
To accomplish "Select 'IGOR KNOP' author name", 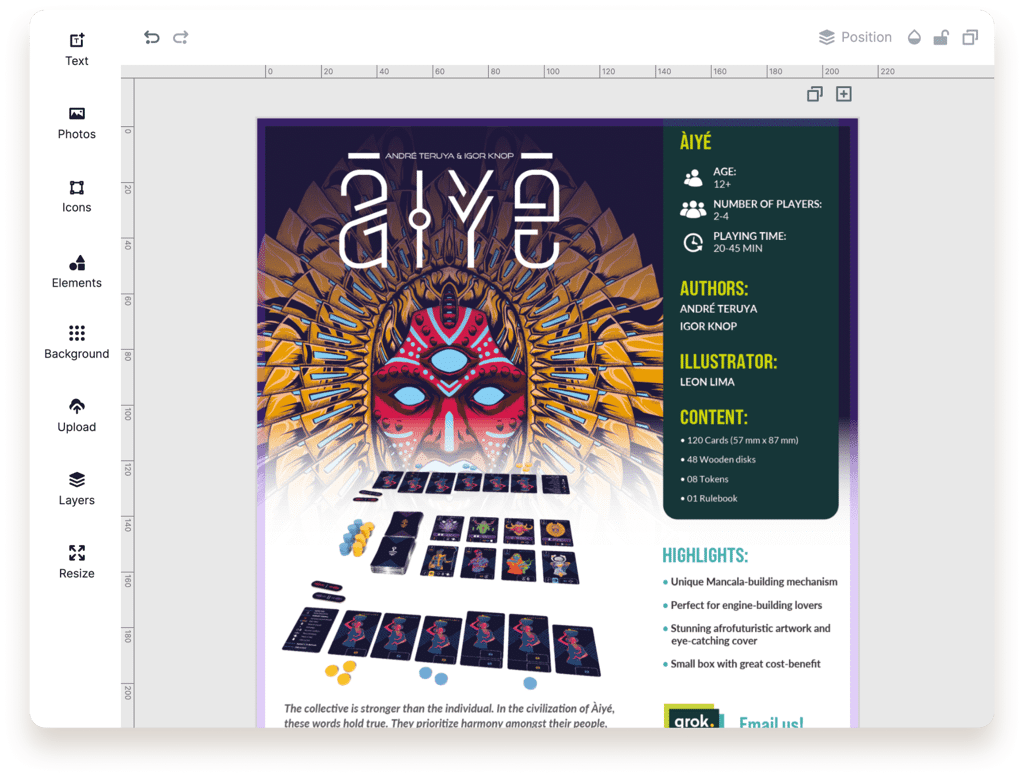I will coord(709,326).
